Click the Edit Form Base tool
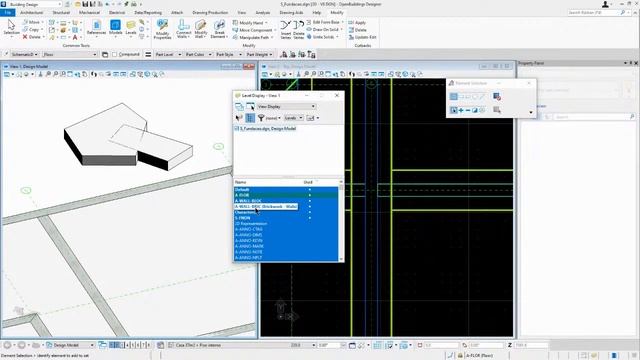The image size is (640, 360). pos(325,22)
